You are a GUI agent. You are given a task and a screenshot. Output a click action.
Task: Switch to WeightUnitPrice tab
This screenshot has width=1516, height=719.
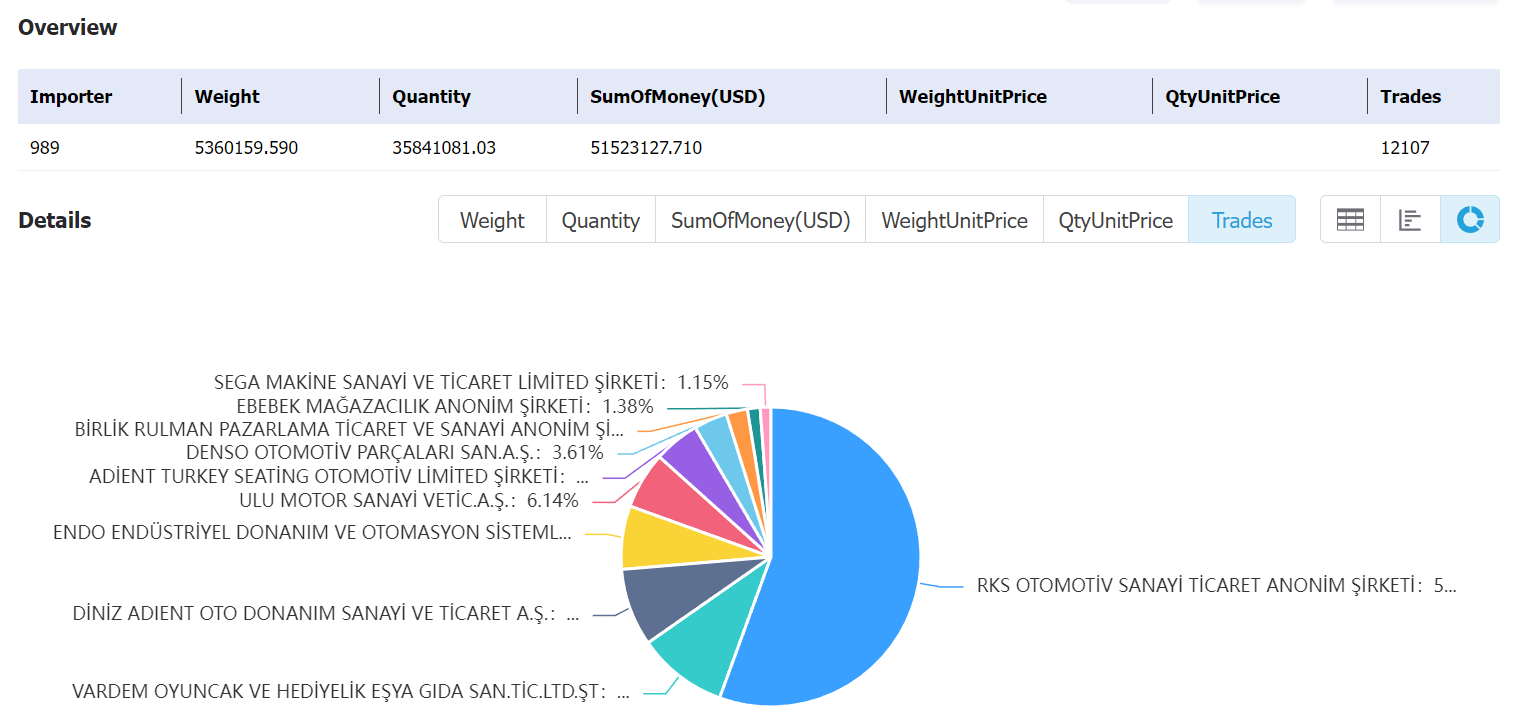[x=954, y=220]
